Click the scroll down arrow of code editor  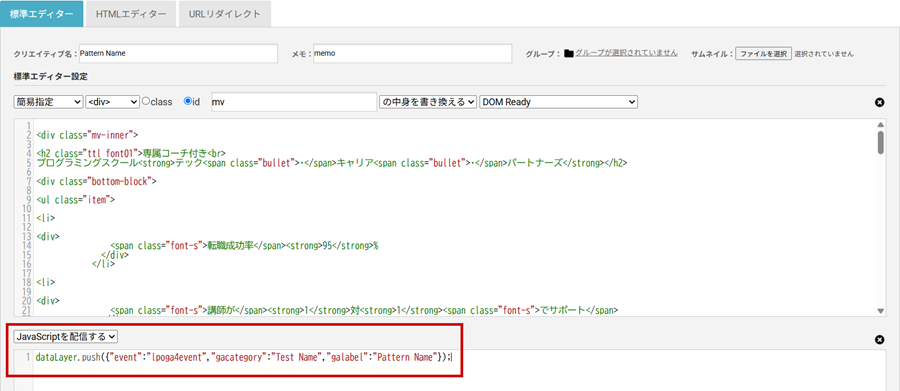coord(880,311)
